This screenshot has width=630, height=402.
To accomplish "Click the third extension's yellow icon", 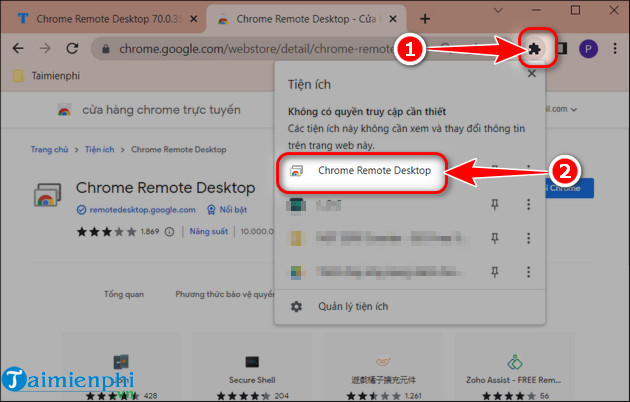I will click(296, 239).
